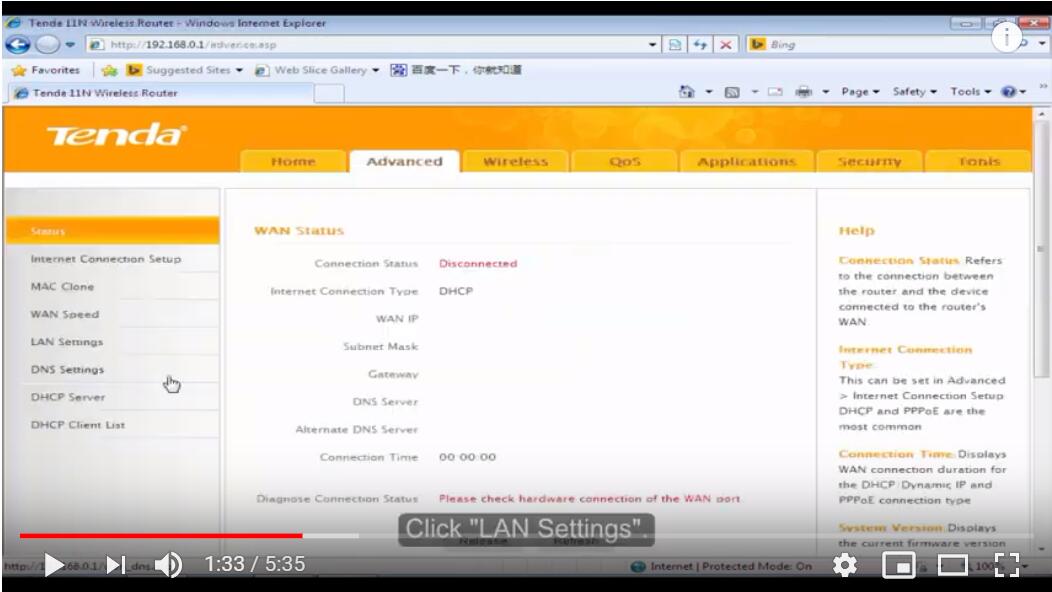The width and height of the screenshot is (1052, 592).
Task: Open the video settings gear
Action: (845, 566)
